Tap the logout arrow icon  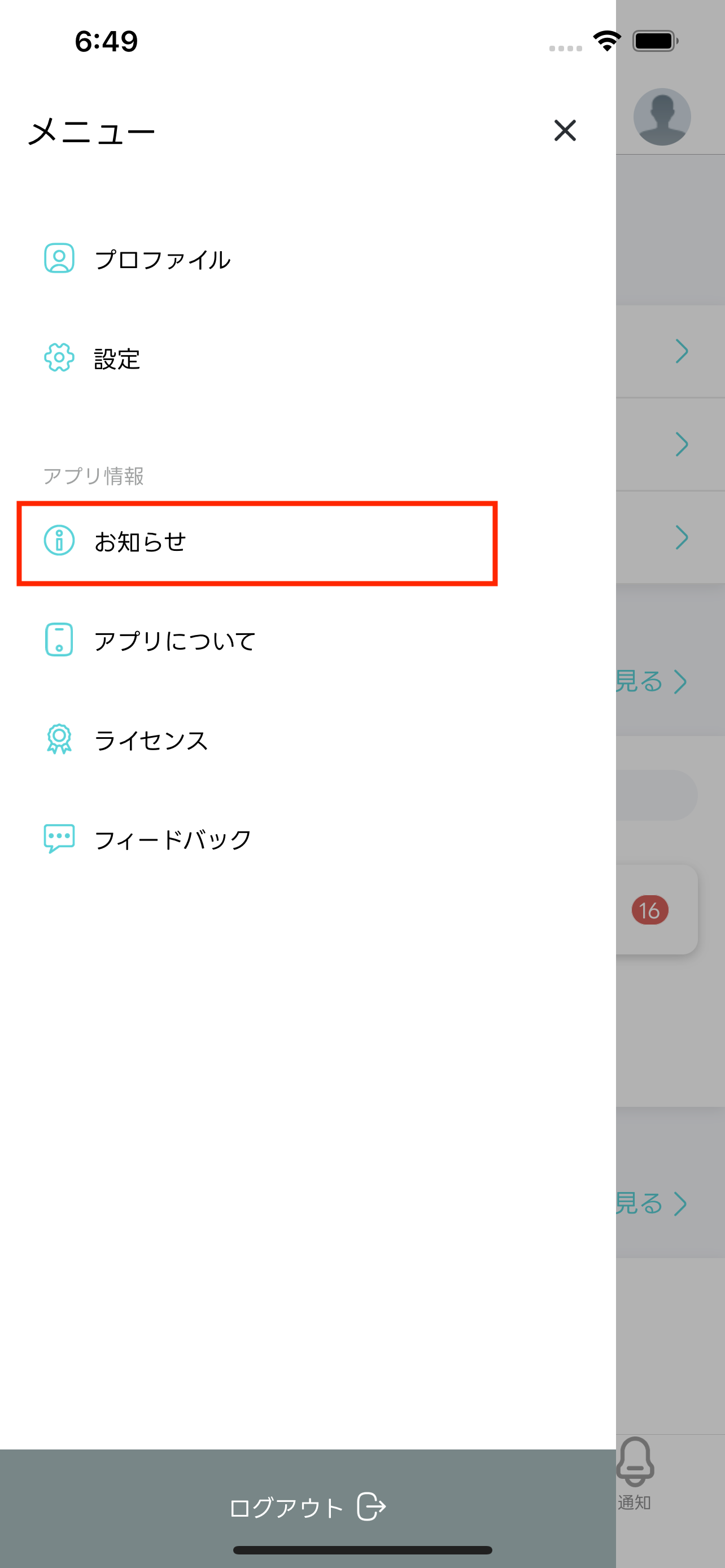[372, 1507]
